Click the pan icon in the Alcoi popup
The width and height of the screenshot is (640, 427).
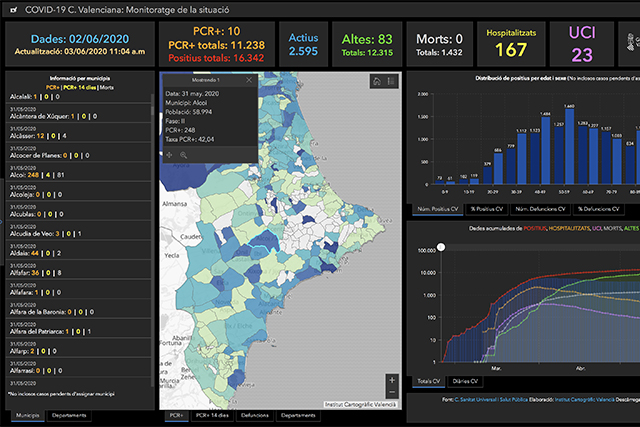coord(169,155)
